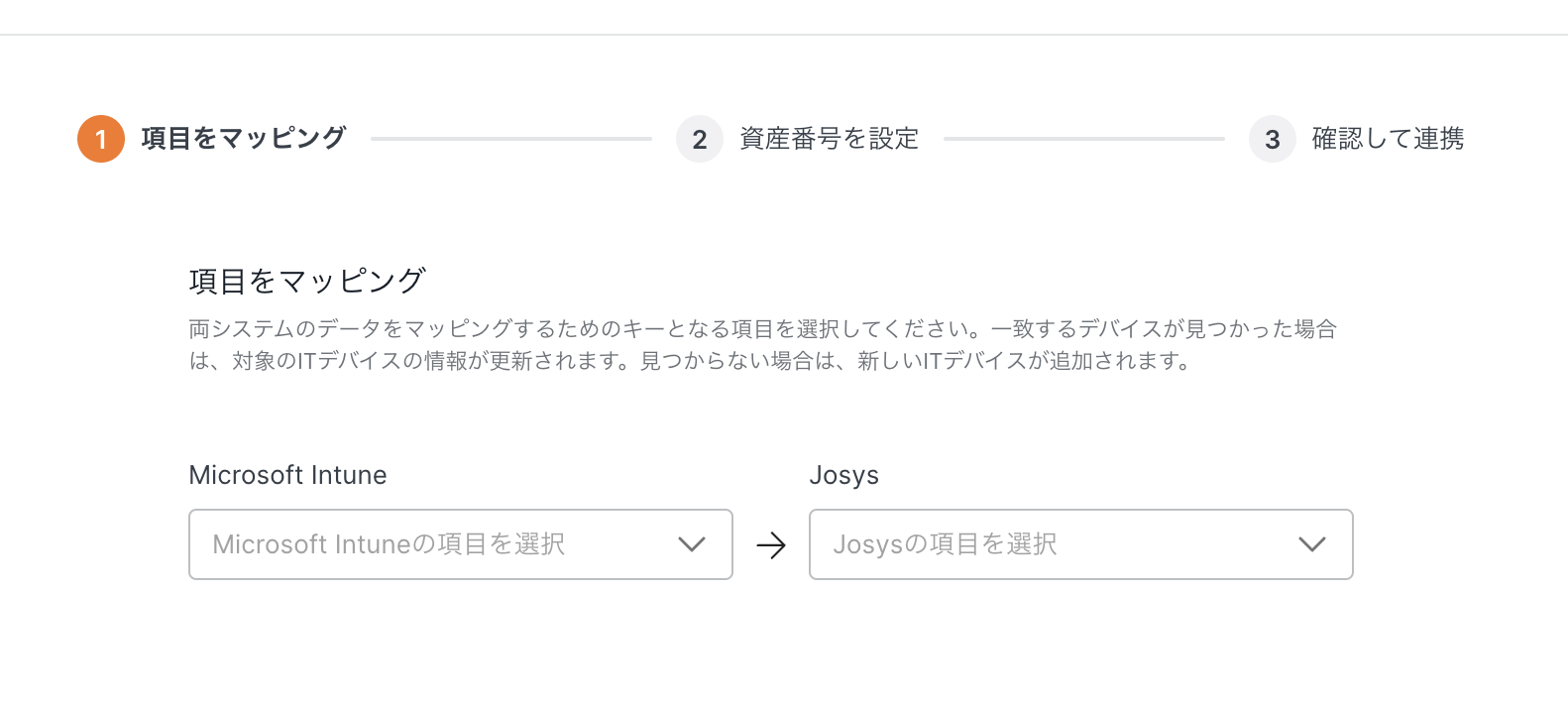The height and width of the screenshot is (708, 1568).
Task: Click the Josys label above the dropdown
Action: click(843, 475)
